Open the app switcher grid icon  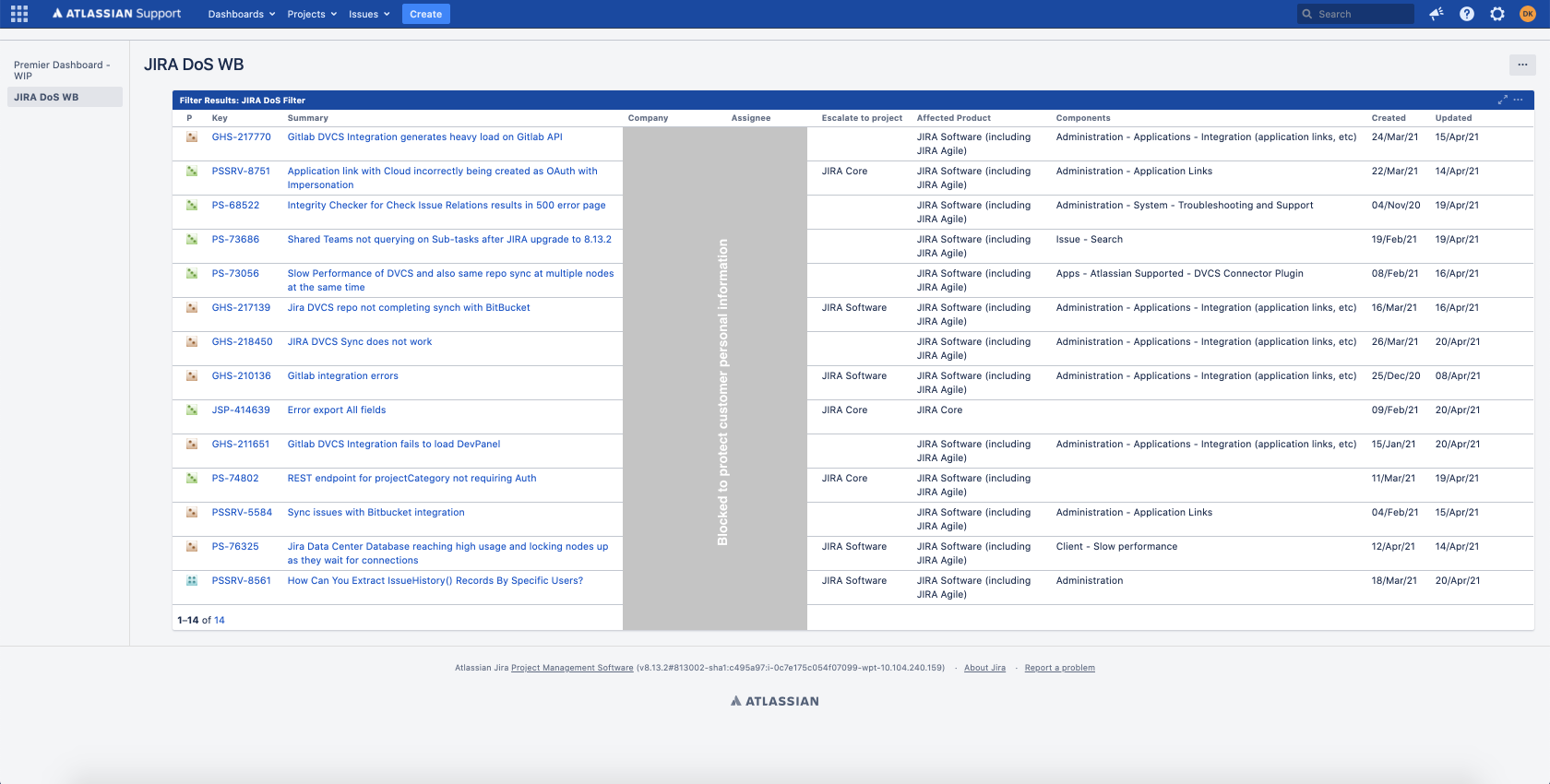pos(19,14)
